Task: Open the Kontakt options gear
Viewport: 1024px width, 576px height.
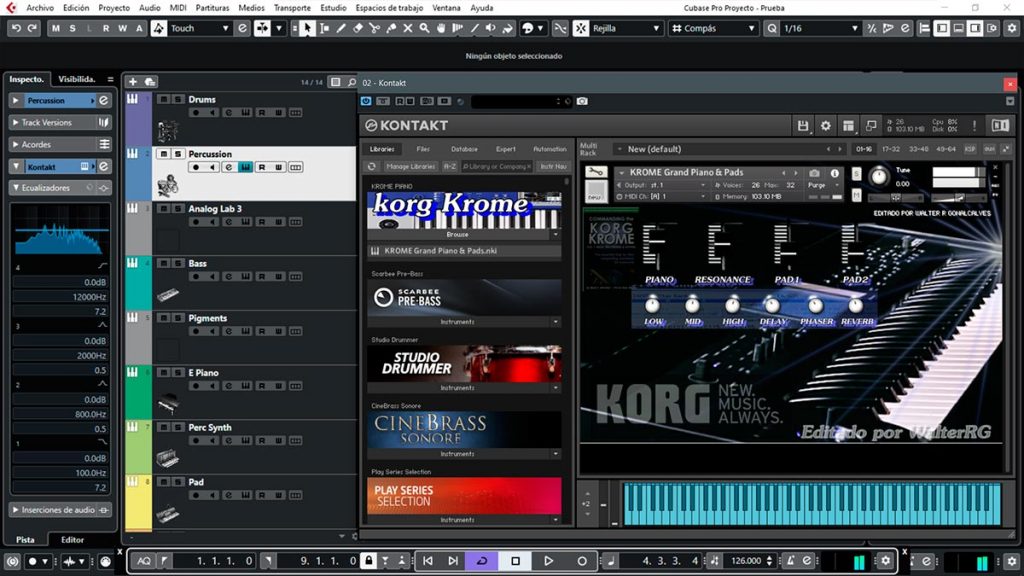Action: coord(825,125)
